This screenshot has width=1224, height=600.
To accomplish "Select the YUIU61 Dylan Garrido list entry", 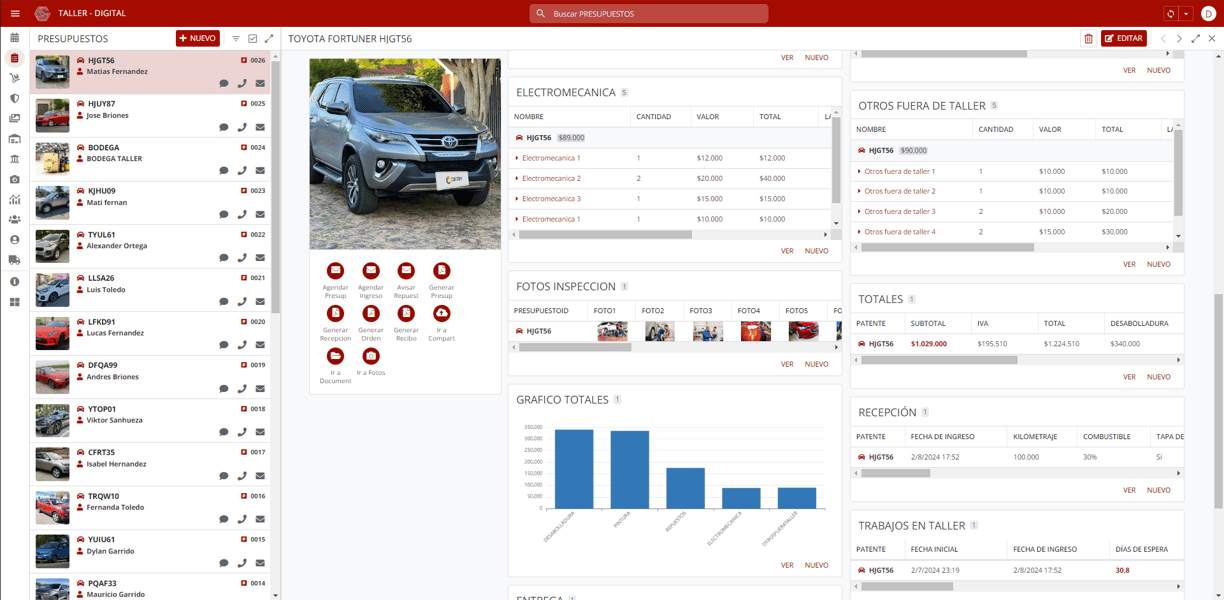I will (151, 552).
